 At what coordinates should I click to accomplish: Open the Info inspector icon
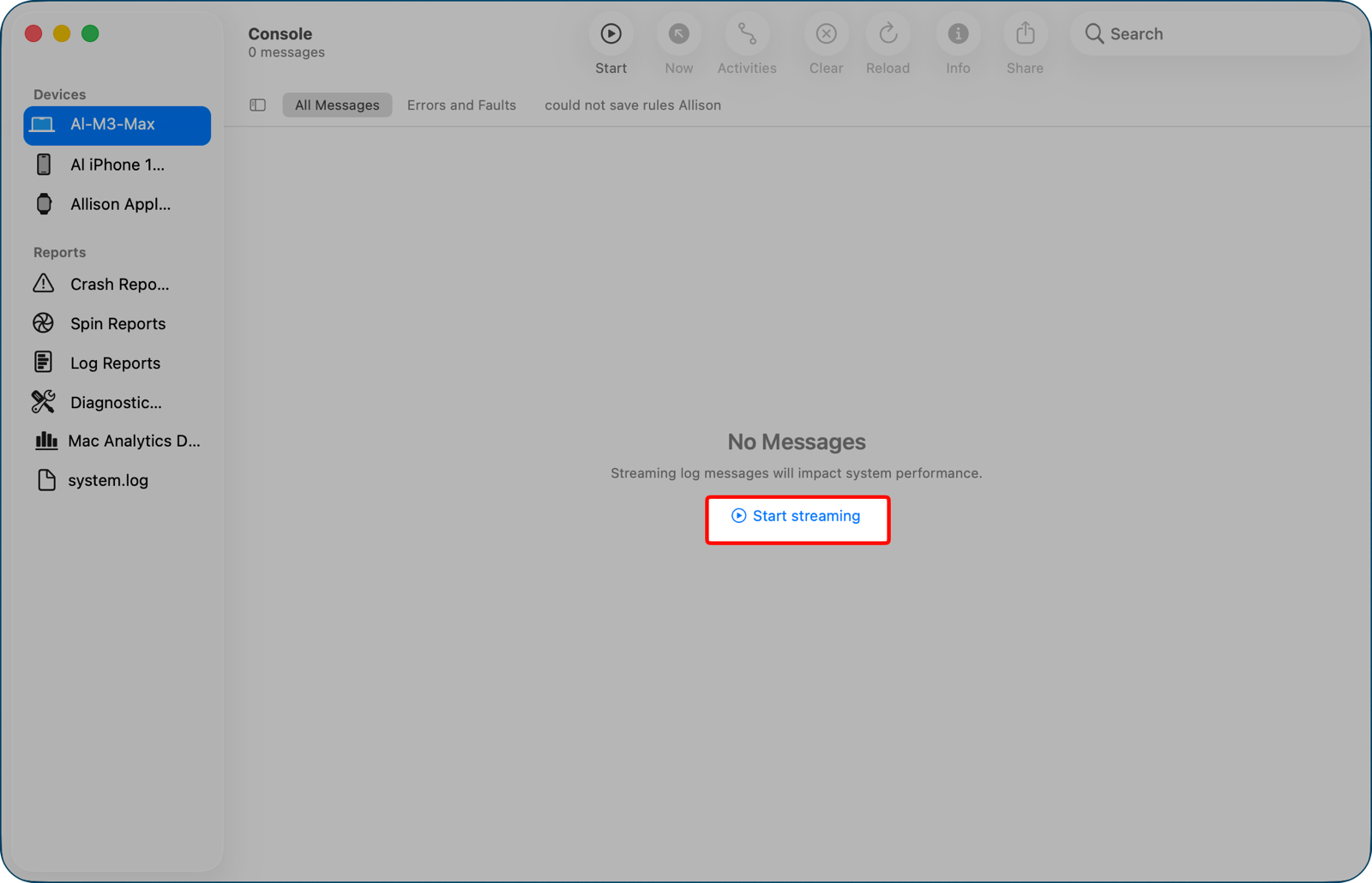pyautogui.click(x=958, y=34)
